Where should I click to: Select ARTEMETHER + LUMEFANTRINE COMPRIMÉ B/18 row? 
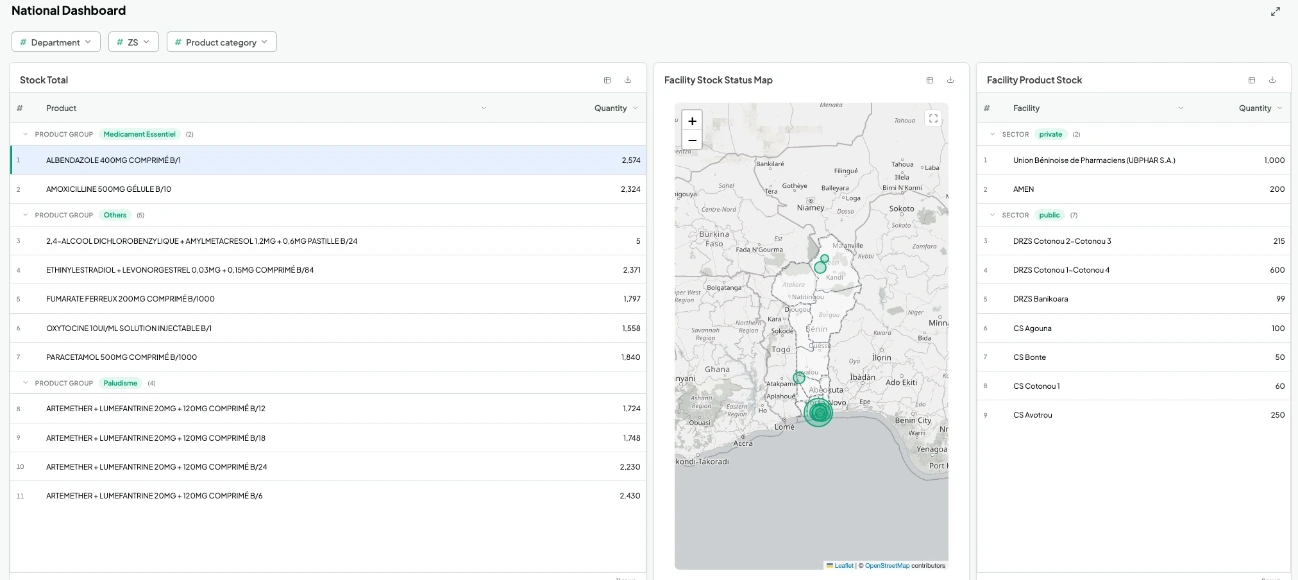click(328, 438)
